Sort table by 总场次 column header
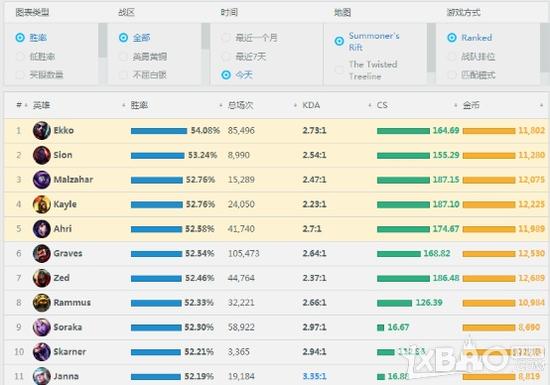 241,105
